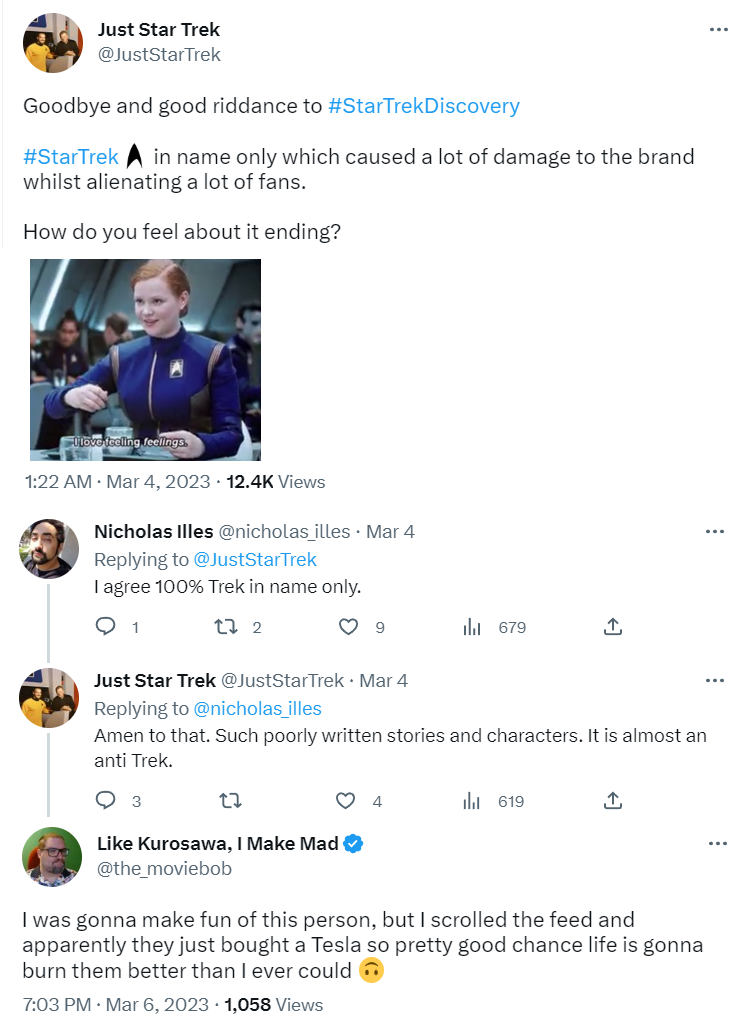
Task: Open more options on the_moviebob tweet
Action: pos(718,844)
